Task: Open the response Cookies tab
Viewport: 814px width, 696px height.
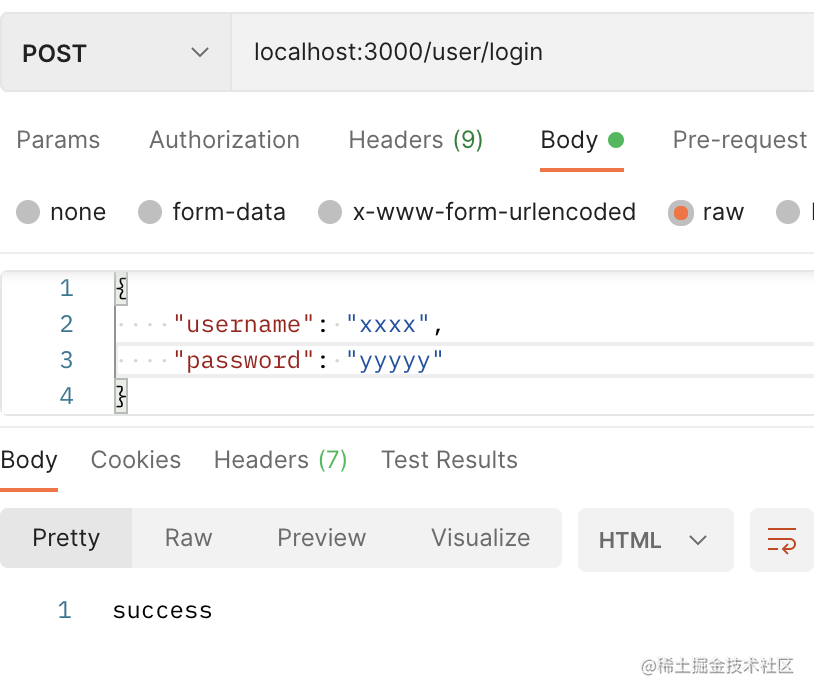Action: pos(136,460)
